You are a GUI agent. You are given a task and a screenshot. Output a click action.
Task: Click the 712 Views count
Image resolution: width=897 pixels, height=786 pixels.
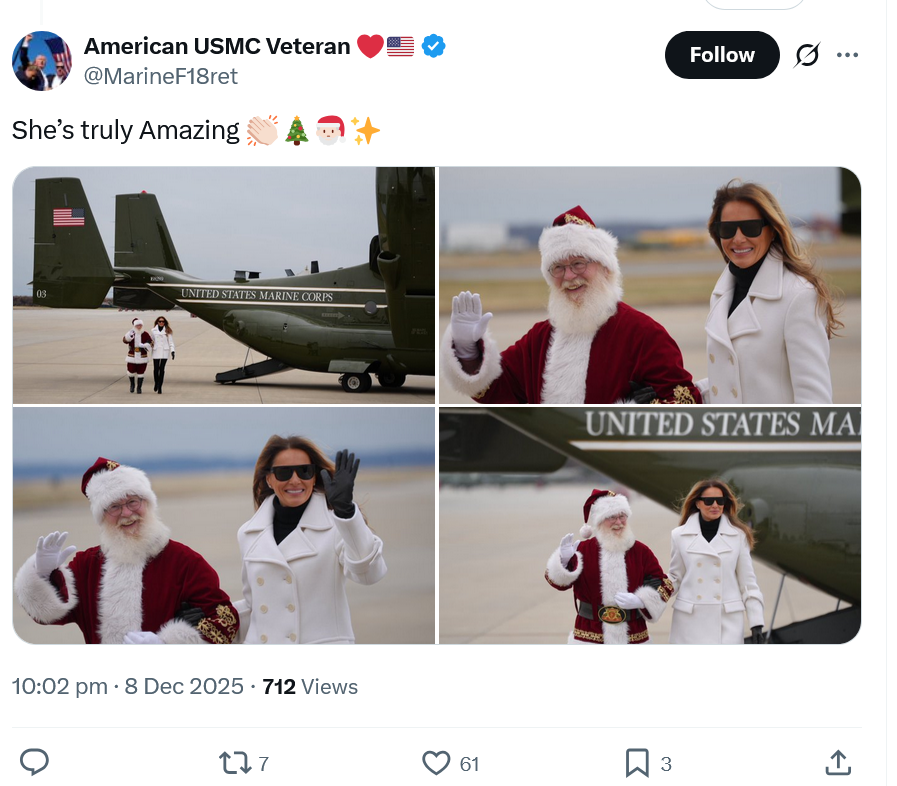click(310, 686)
